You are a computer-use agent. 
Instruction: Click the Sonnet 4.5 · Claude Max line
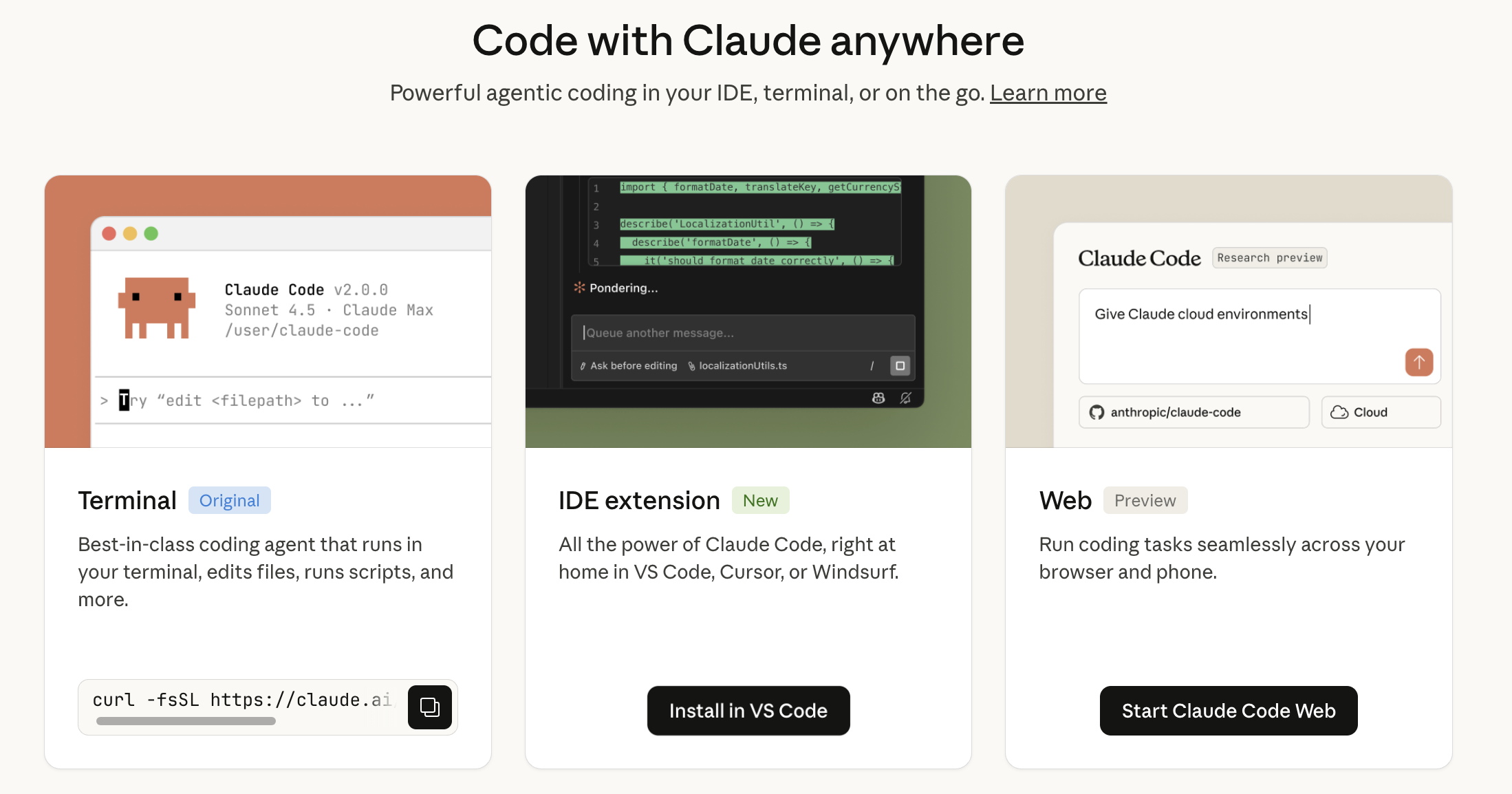click(x=329, y=310)
